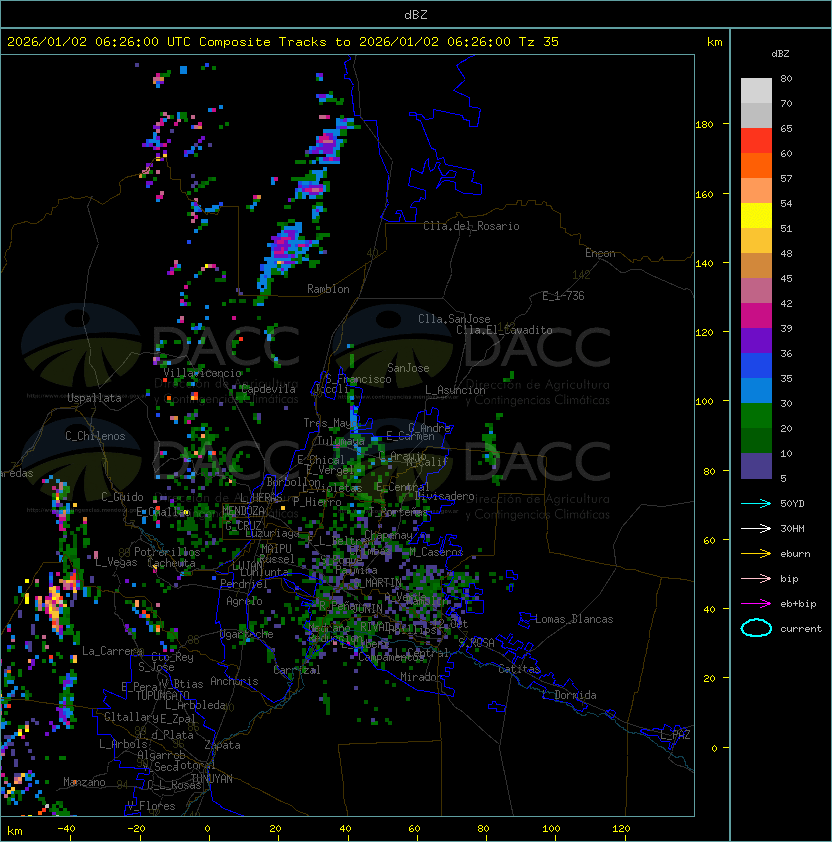Click the pink bip track arrow in the legend

(x=756, y=578)
